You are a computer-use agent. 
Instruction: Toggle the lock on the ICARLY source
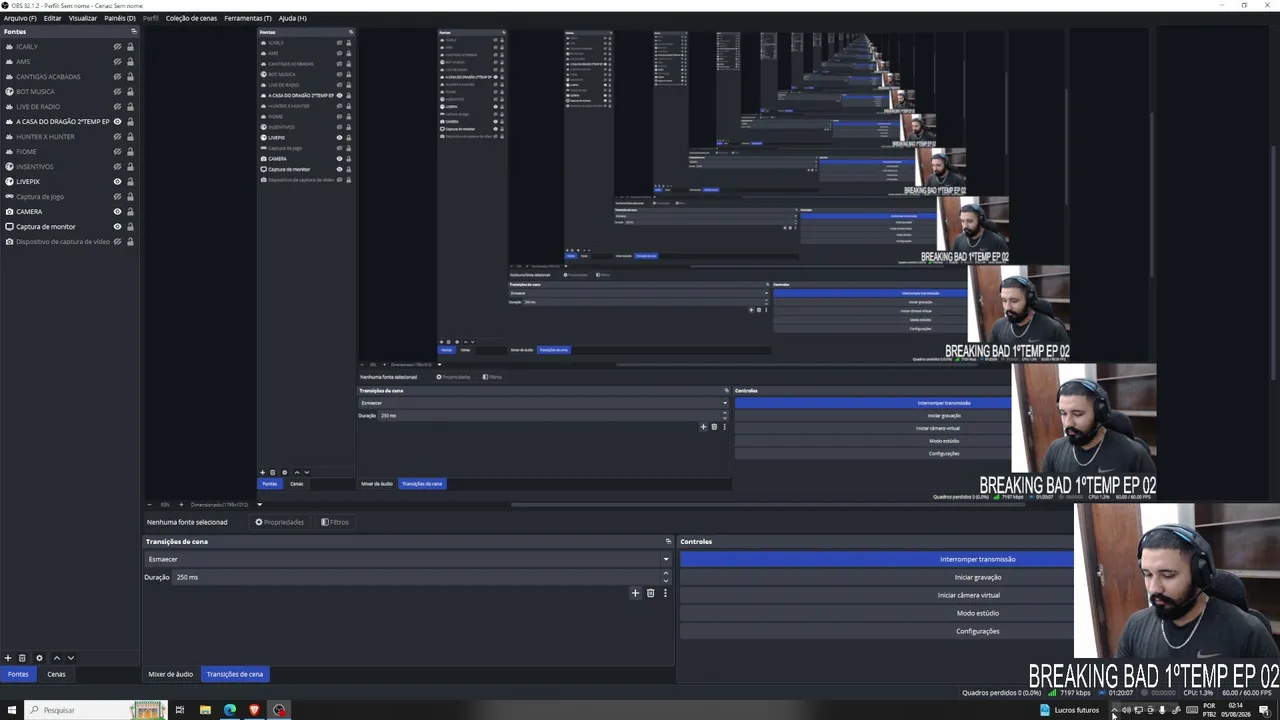point(130,47)
